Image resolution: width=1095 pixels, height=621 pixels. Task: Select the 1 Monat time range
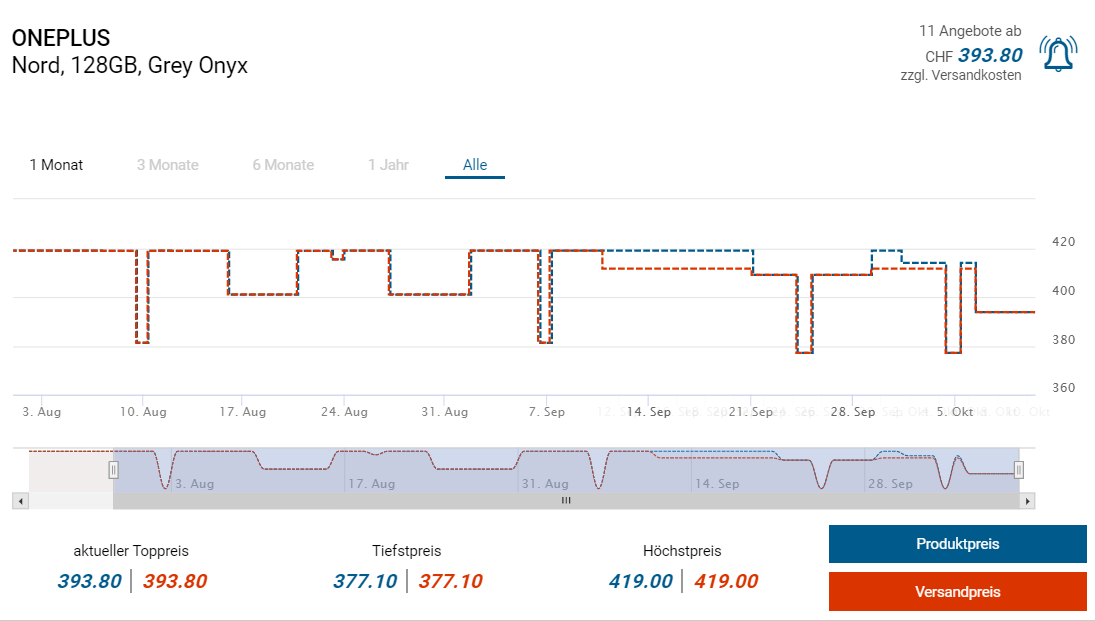[57, 165]
